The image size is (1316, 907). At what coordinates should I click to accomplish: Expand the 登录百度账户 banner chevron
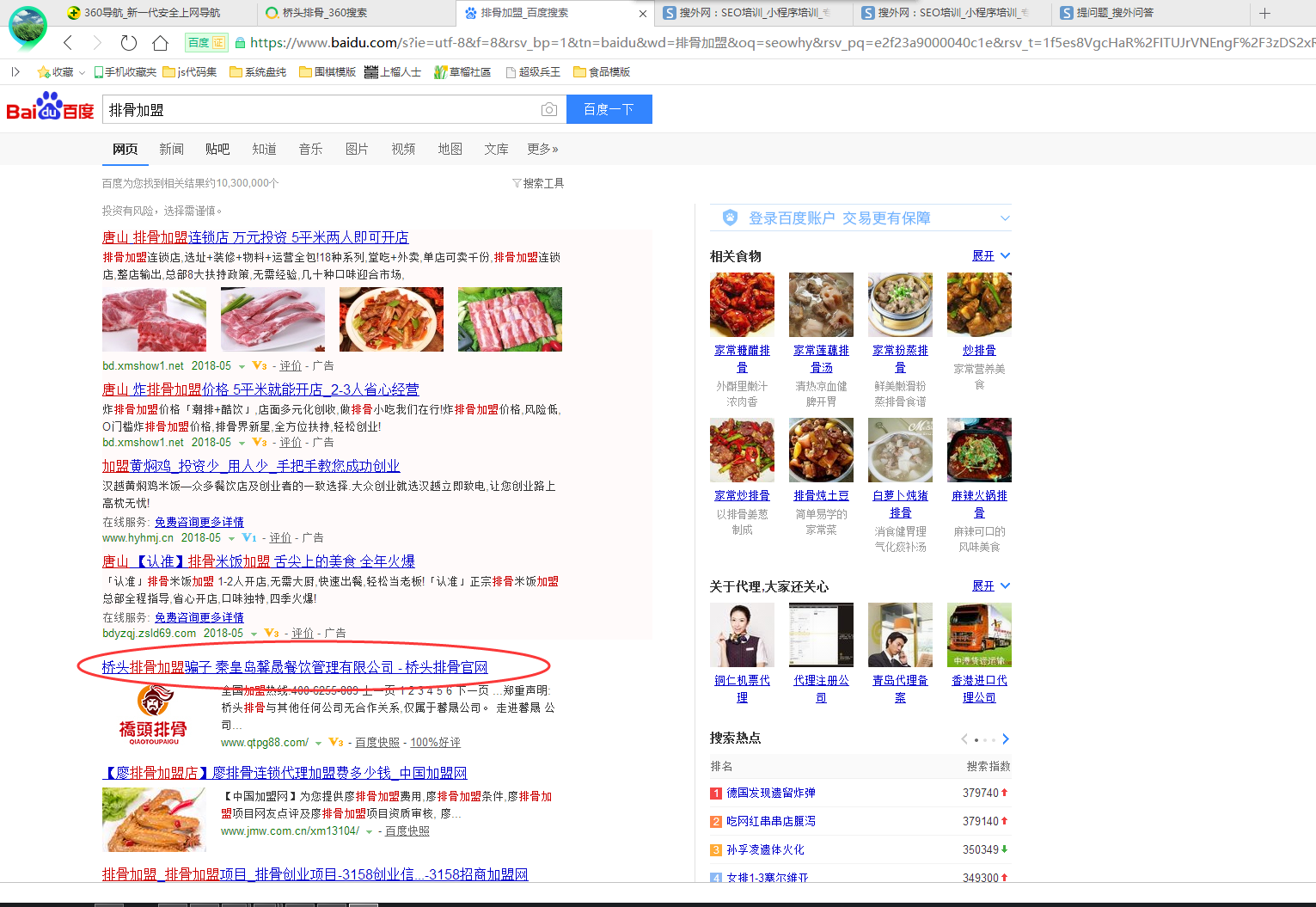coord(1005,218)
